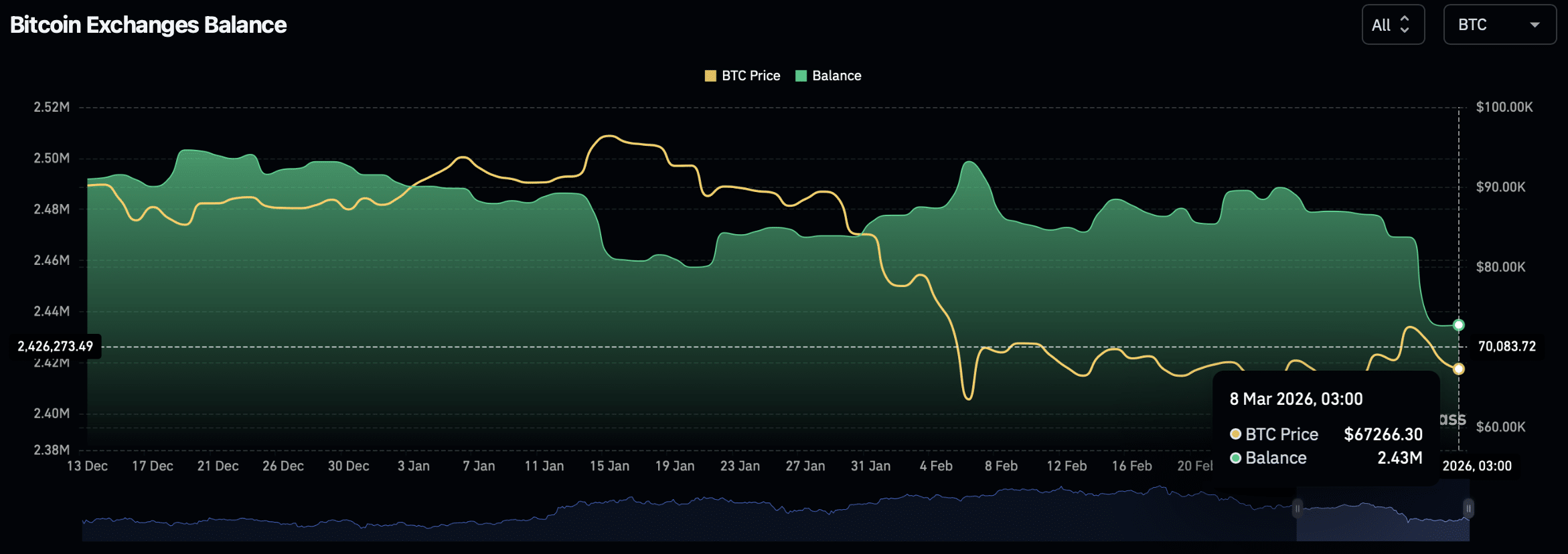The width and height of the screenshot is (1568, 554).
Task: Click the up-down chevrons beside All
Action: coord(1405,25)
